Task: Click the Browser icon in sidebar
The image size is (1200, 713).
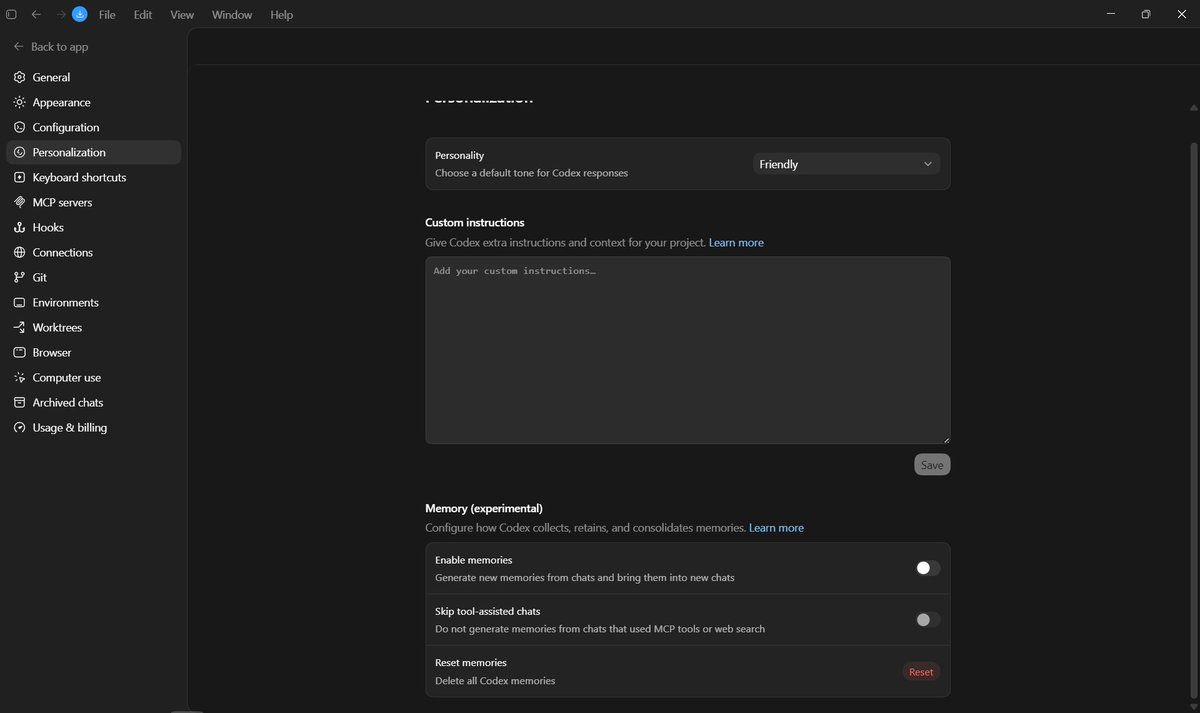Action: coord(19,352)
